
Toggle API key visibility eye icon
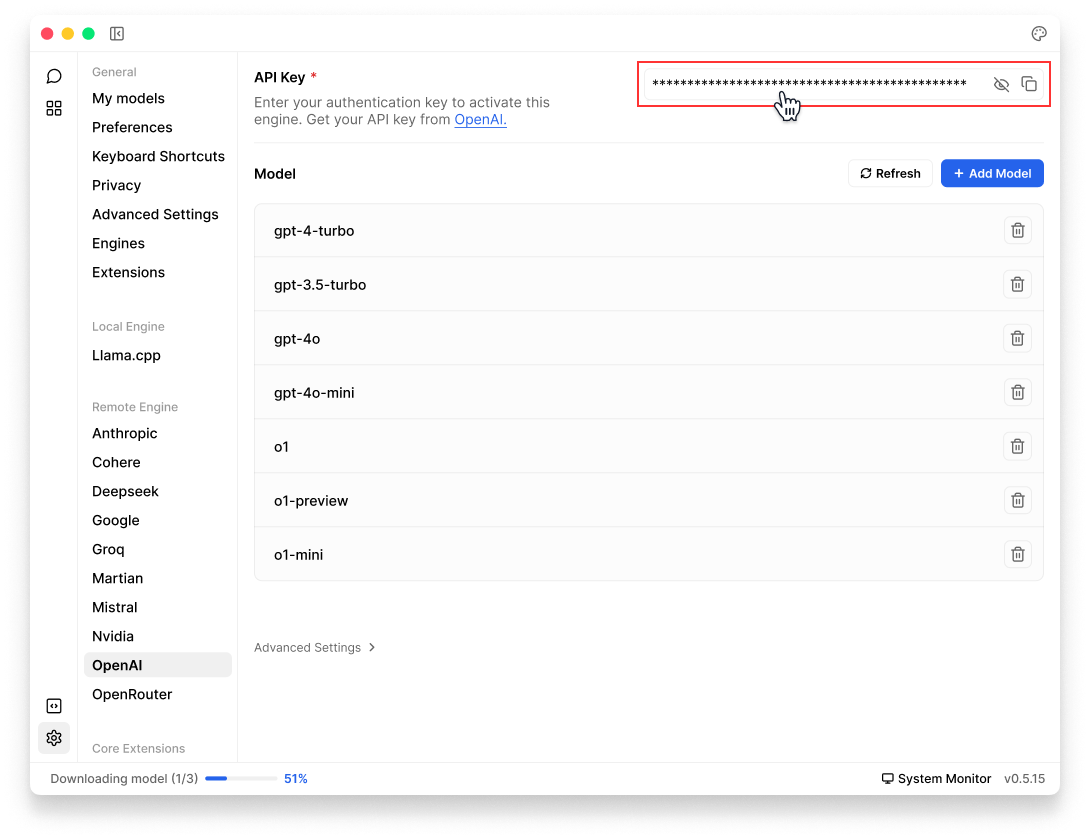pyautogui.click(x=1001, y=84)
